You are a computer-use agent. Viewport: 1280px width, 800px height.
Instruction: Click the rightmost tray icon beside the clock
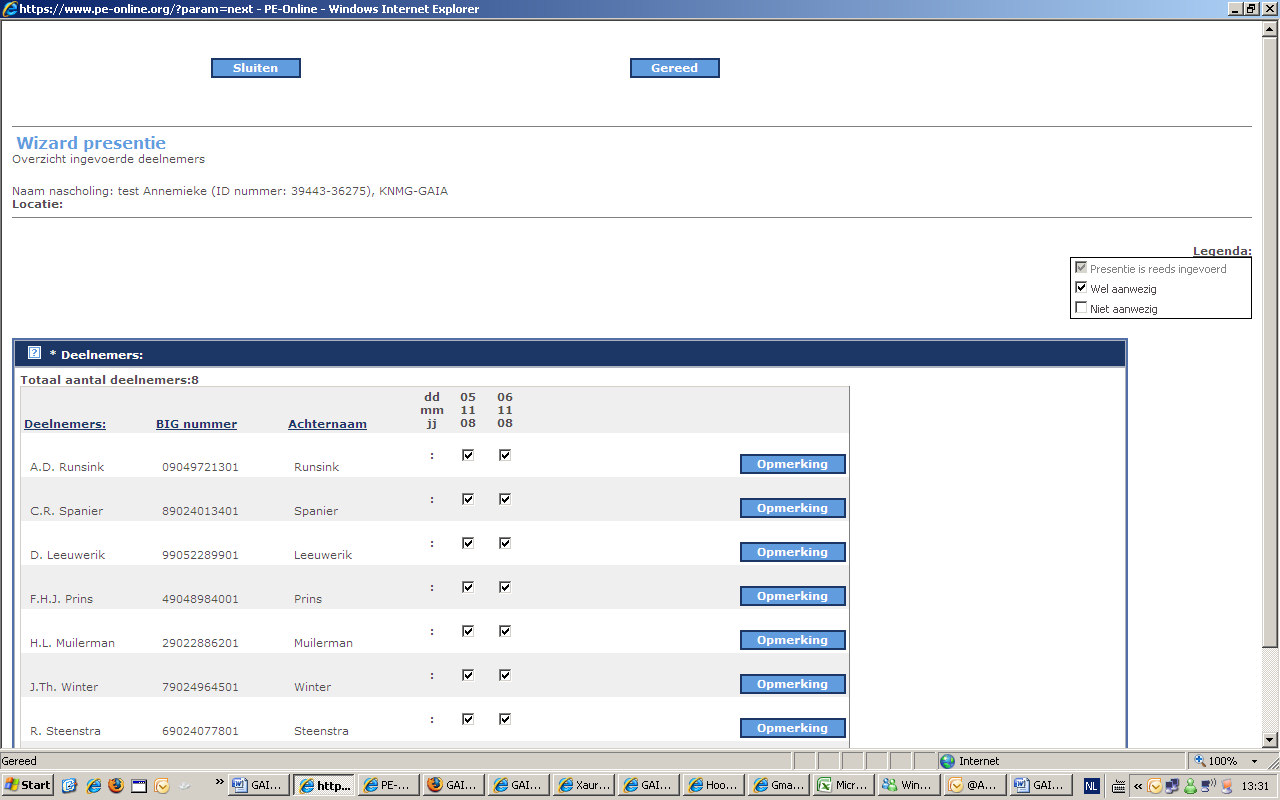[x=1227, y=786]
